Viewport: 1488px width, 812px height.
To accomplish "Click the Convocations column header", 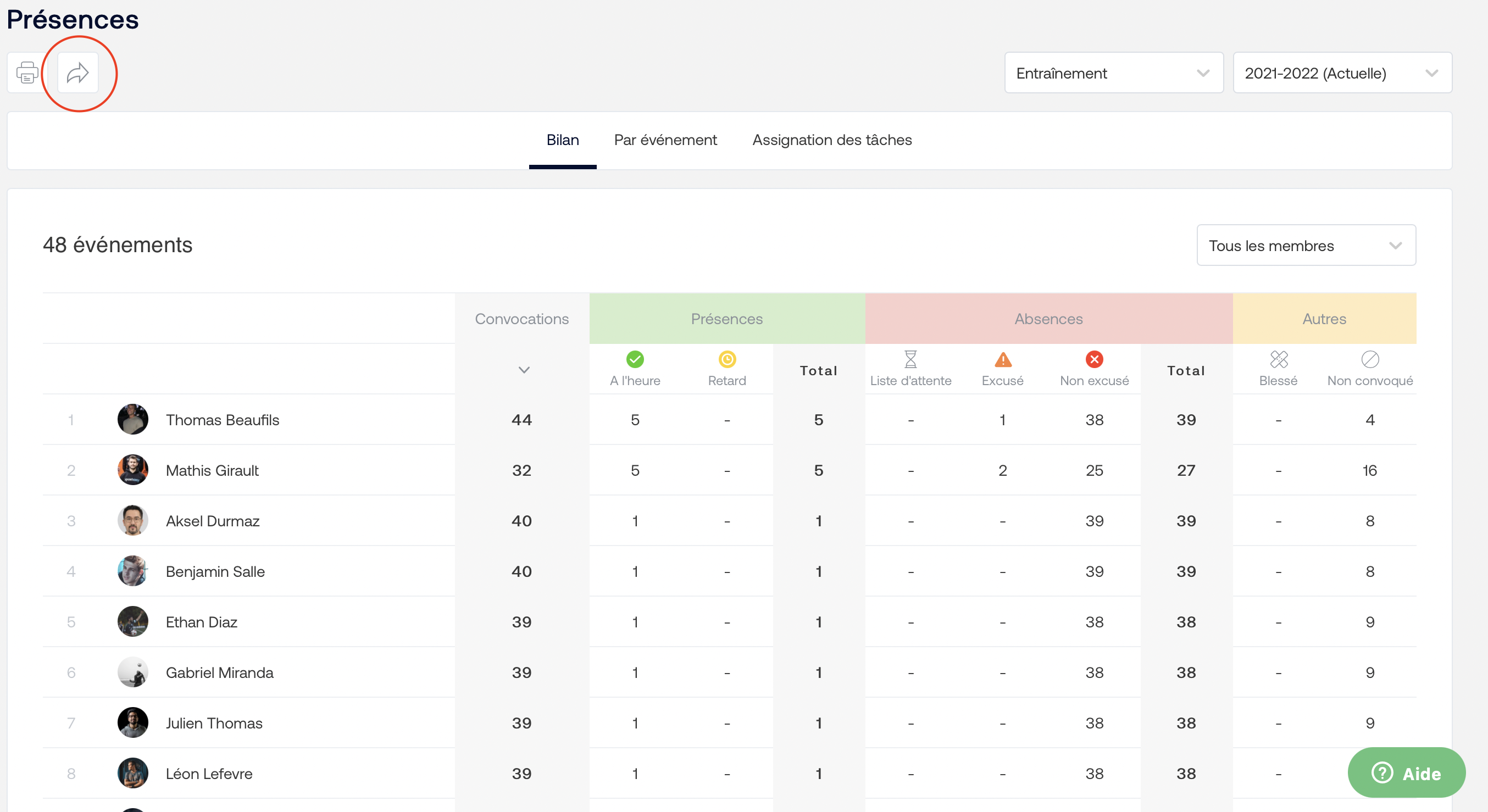I will [x=521, y=319].
